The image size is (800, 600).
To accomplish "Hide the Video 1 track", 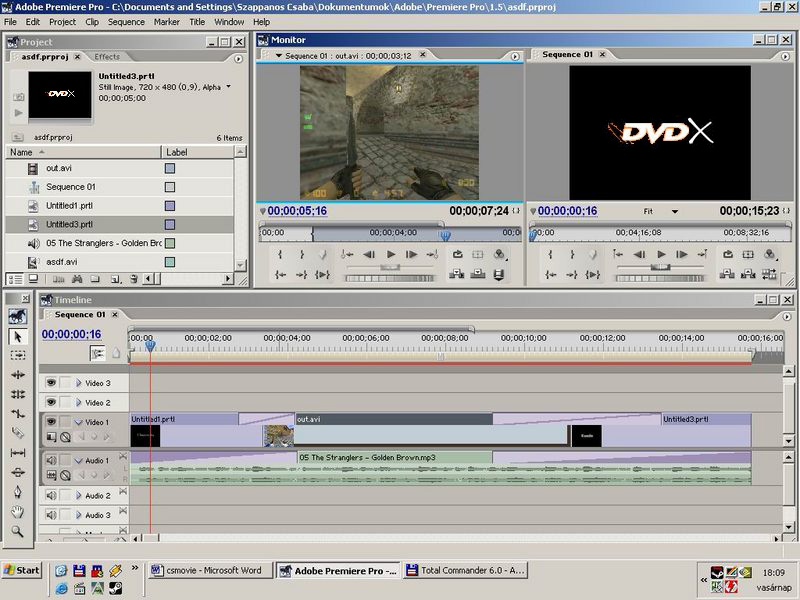I will coord(51,422).
